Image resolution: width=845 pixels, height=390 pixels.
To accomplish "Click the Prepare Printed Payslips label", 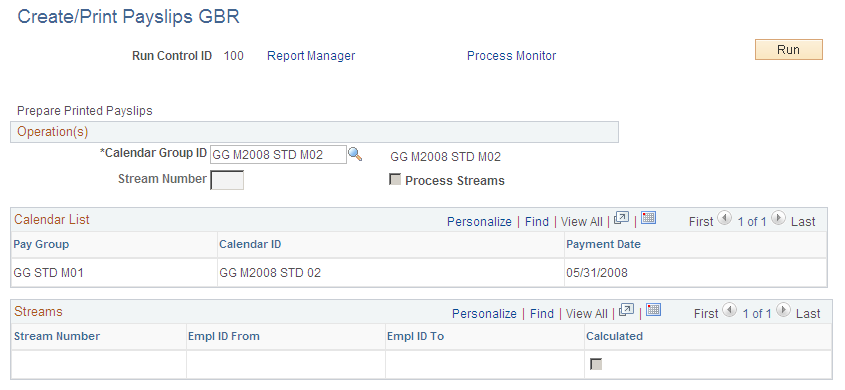I will click(x=85, y=110).
